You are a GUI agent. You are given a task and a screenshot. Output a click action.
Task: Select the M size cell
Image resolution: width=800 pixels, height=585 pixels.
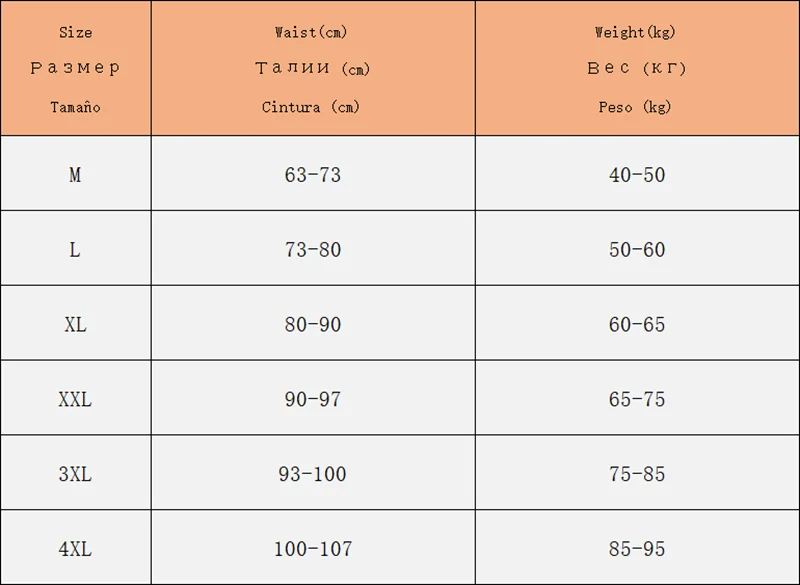click(x=75, y=174)
